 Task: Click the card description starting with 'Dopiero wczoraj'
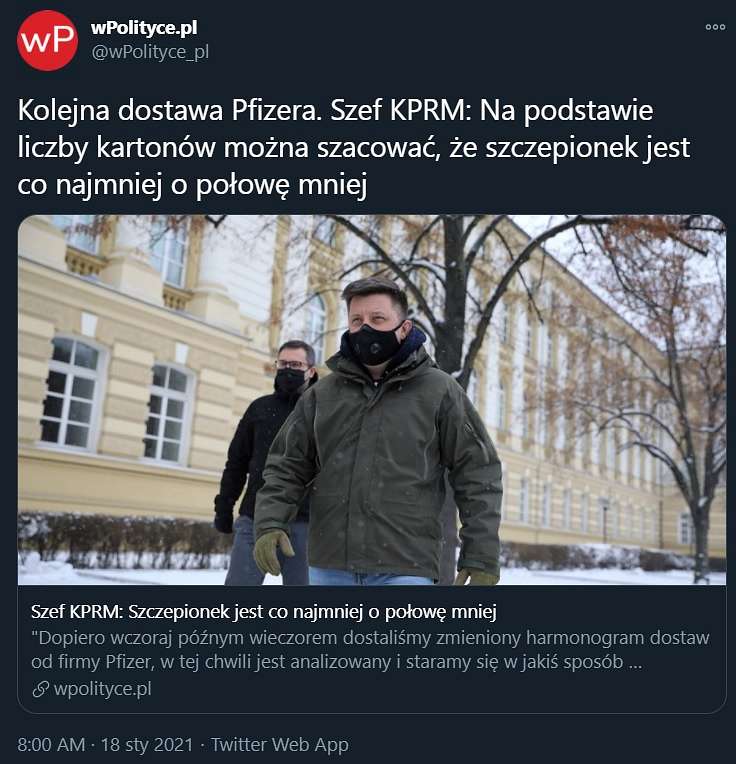(x=370, y=649)
